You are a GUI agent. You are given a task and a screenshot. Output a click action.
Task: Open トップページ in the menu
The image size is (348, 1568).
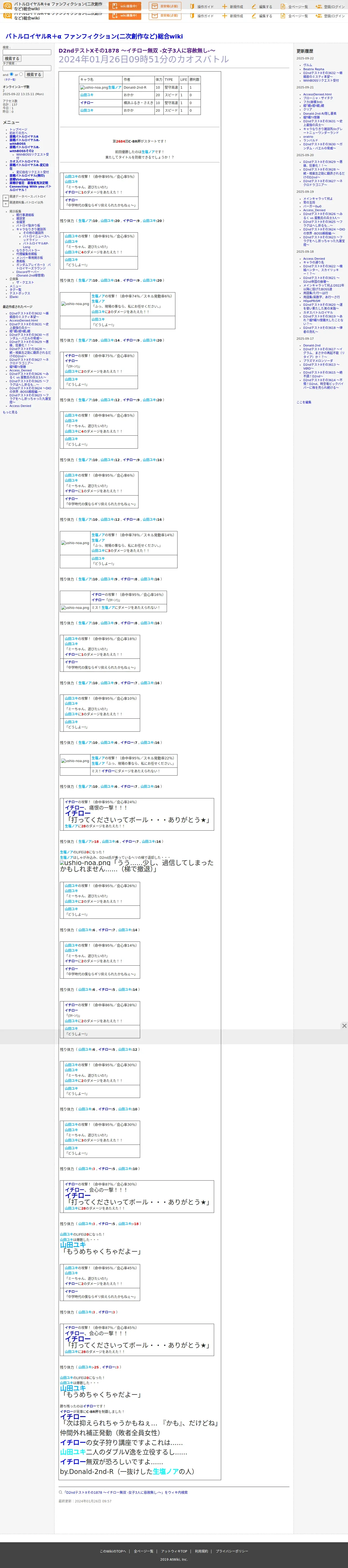click(x=18, y=129)
